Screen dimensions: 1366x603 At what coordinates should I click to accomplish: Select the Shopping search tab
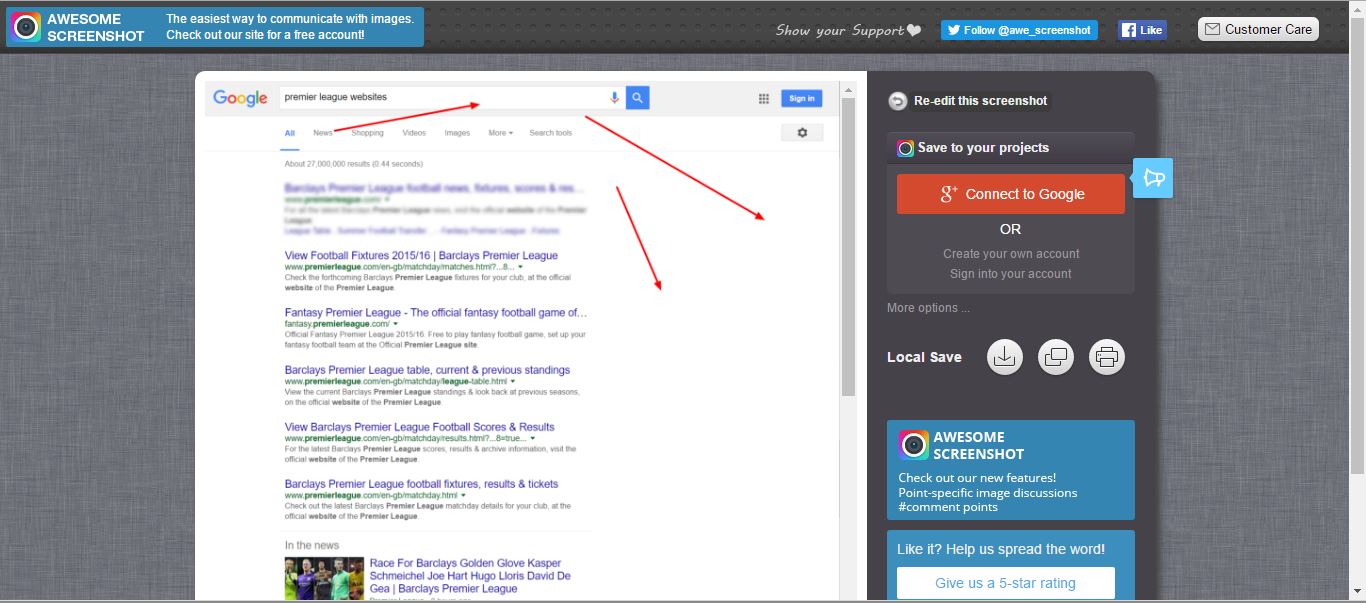pos(367,133)
